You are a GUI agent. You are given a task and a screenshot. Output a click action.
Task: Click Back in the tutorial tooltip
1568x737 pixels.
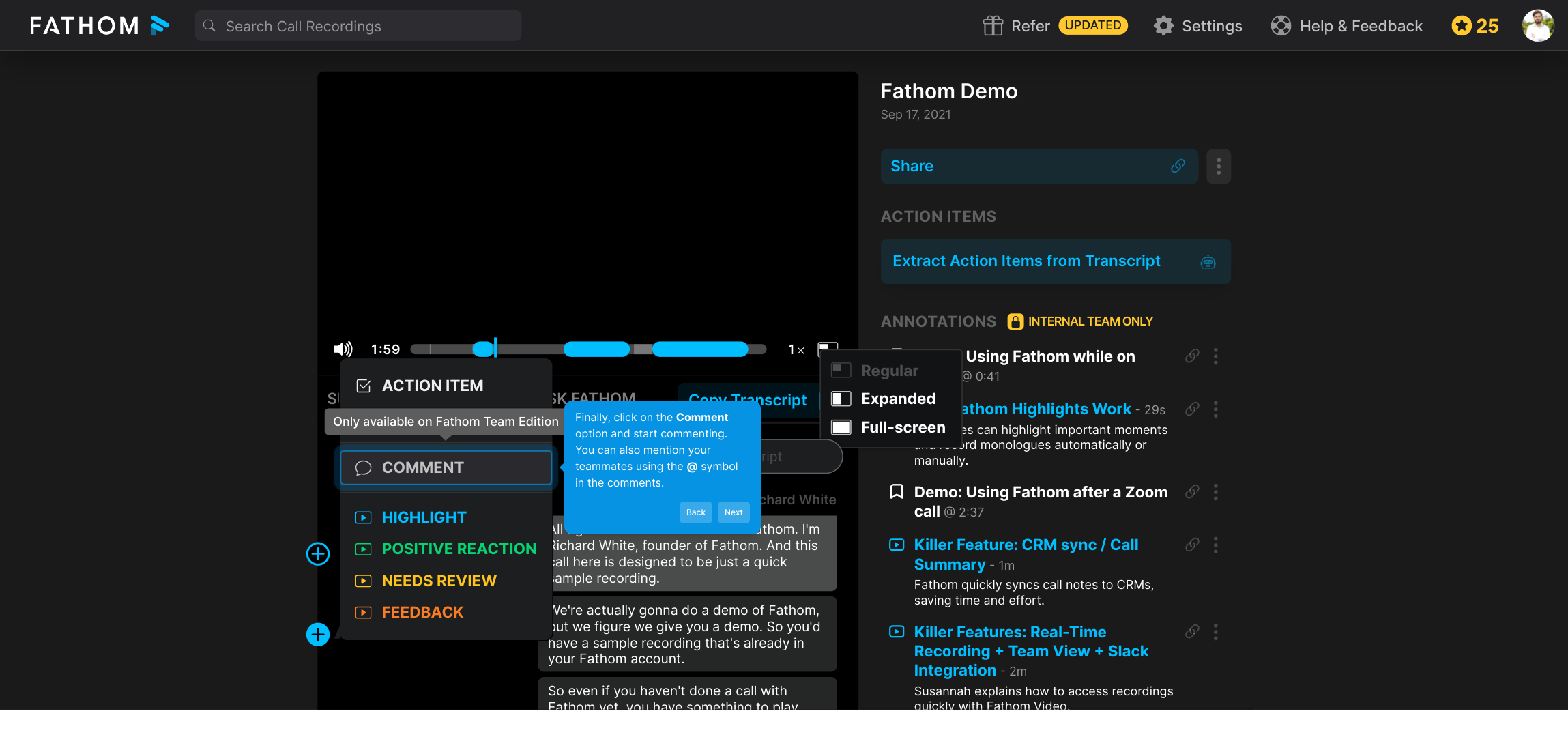[696, 512]
